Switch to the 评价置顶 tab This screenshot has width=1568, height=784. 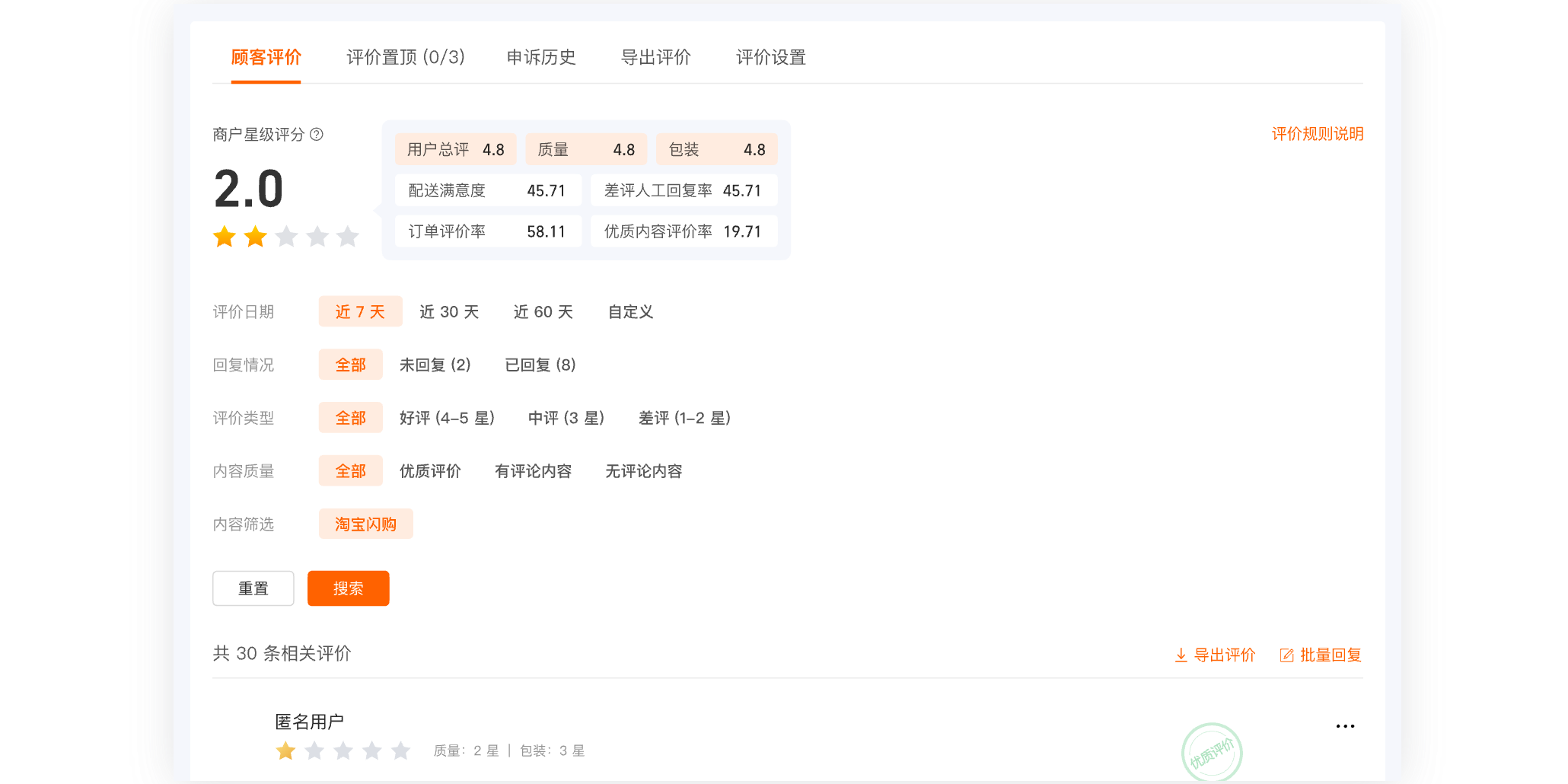click(x=405, y=57)
